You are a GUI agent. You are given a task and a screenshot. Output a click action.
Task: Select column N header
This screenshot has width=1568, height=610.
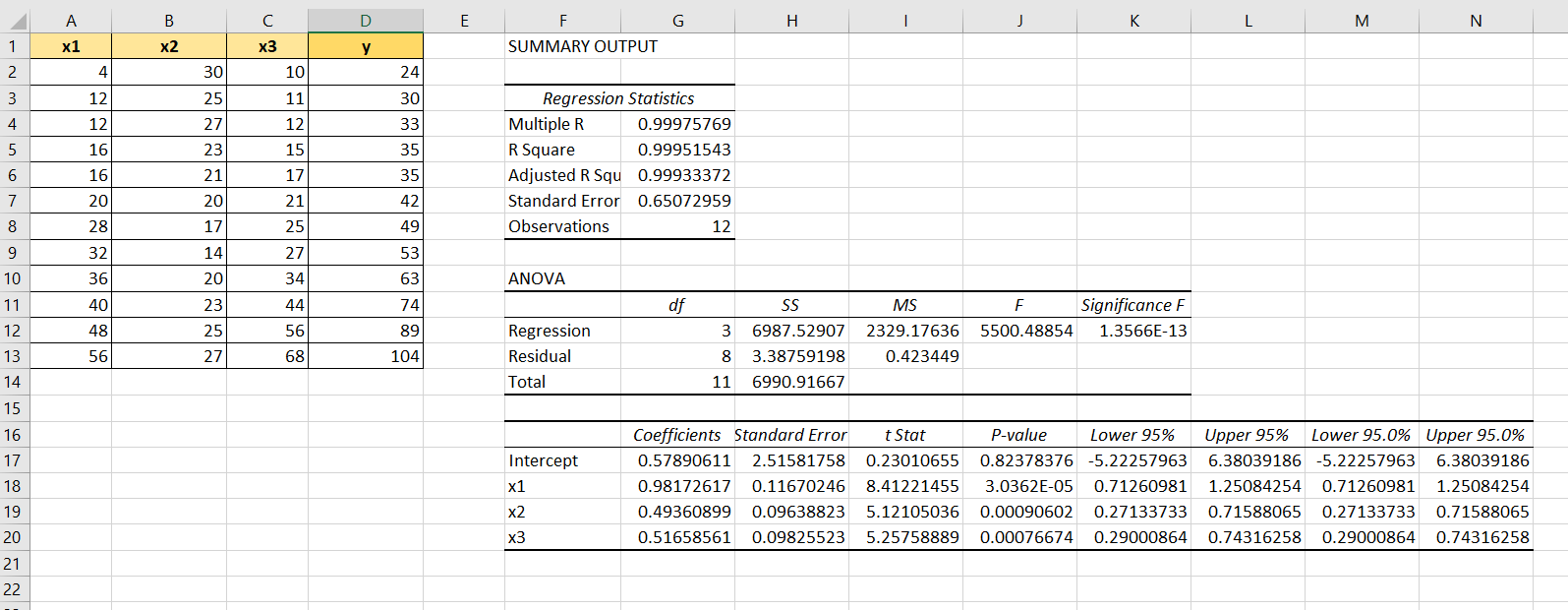coord(1475,21)
